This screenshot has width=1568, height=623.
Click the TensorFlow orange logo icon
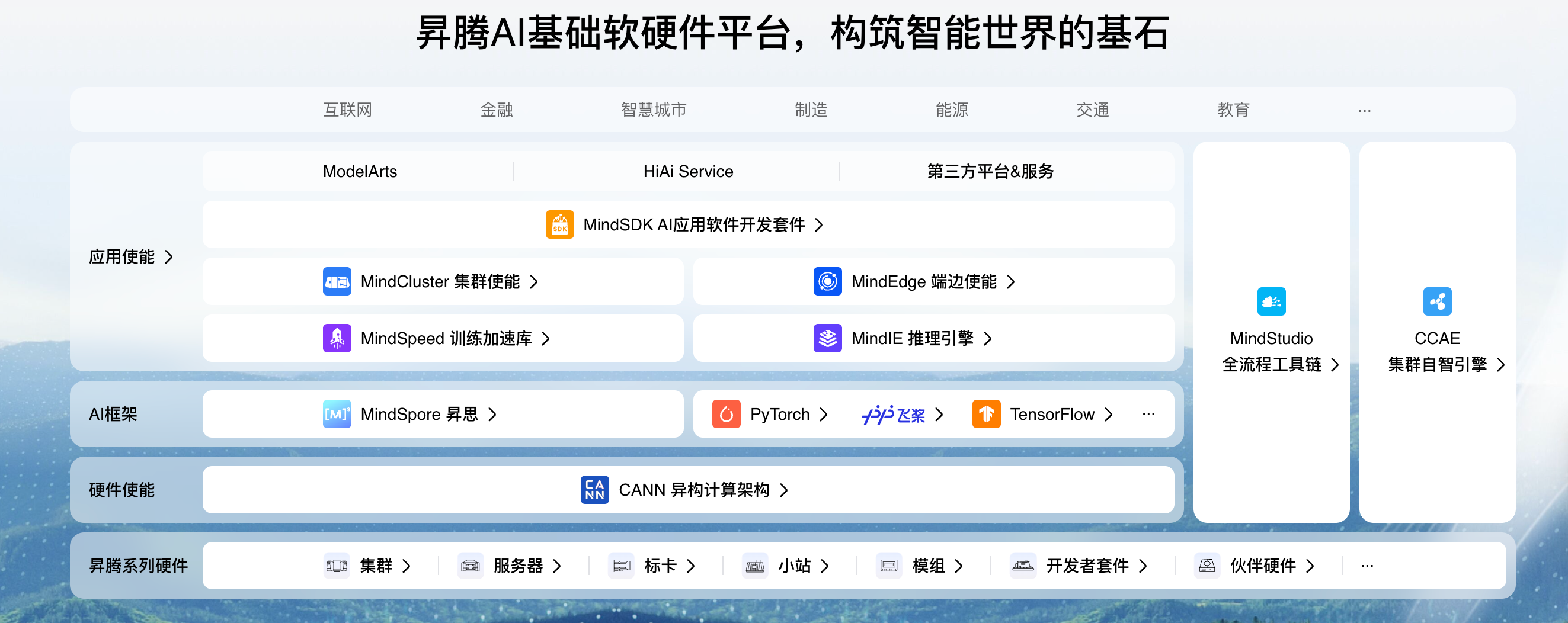(986, 415)
